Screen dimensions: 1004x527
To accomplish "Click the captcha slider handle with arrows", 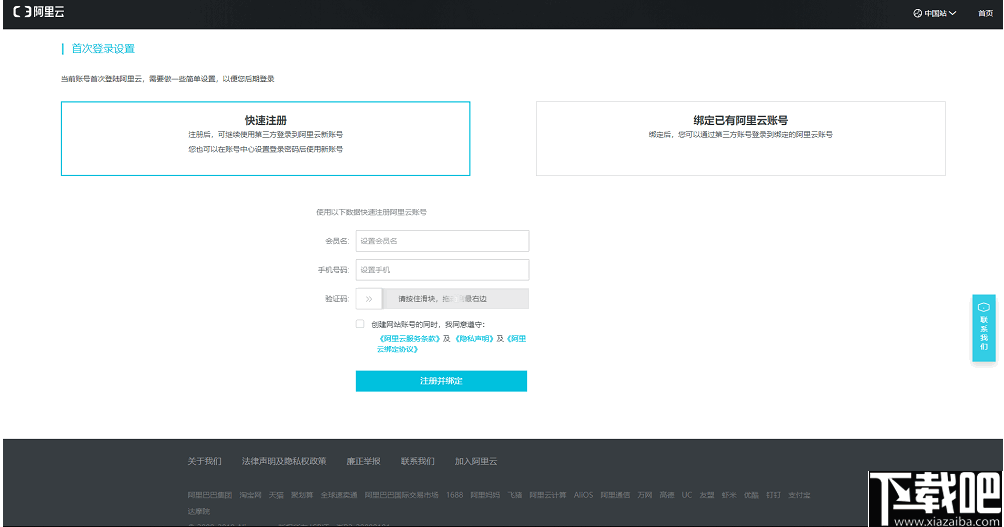I will (x=369, y=299).
